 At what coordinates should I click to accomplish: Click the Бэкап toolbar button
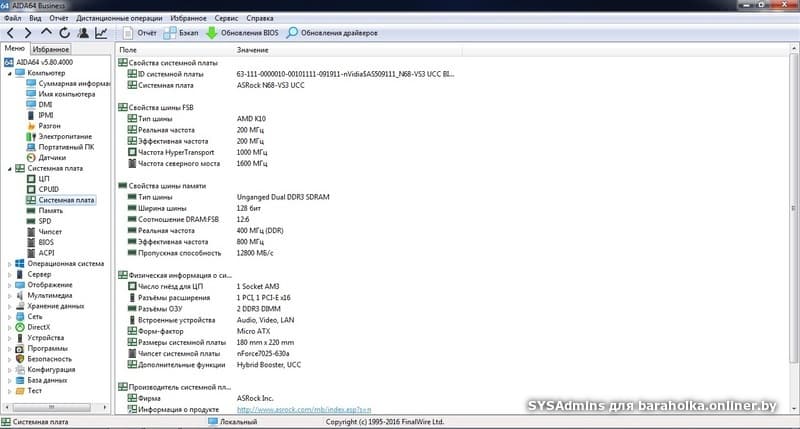pos(181,33)
